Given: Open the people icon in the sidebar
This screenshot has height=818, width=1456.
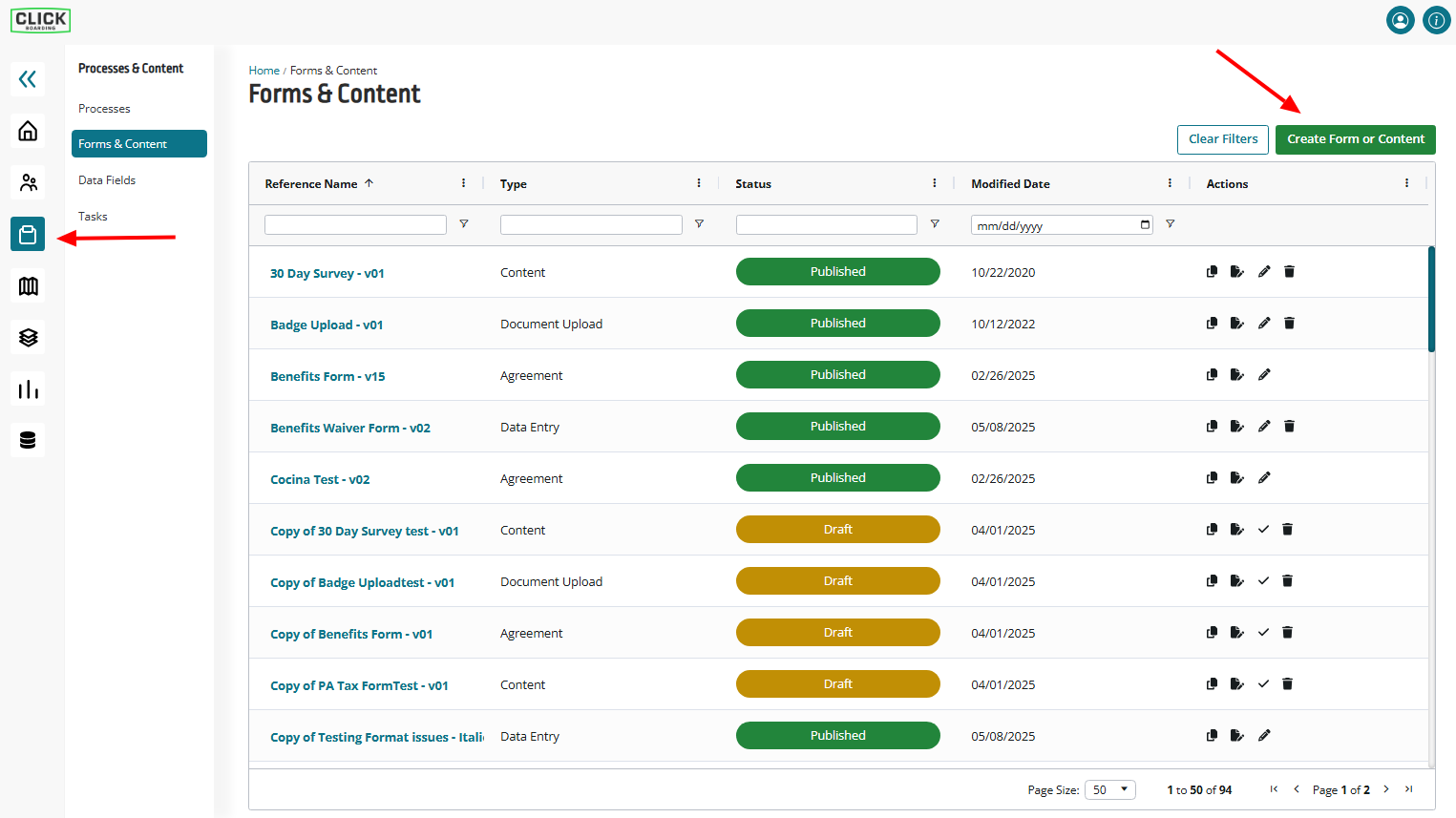Looking at the screenshot, I should point(28,182).
